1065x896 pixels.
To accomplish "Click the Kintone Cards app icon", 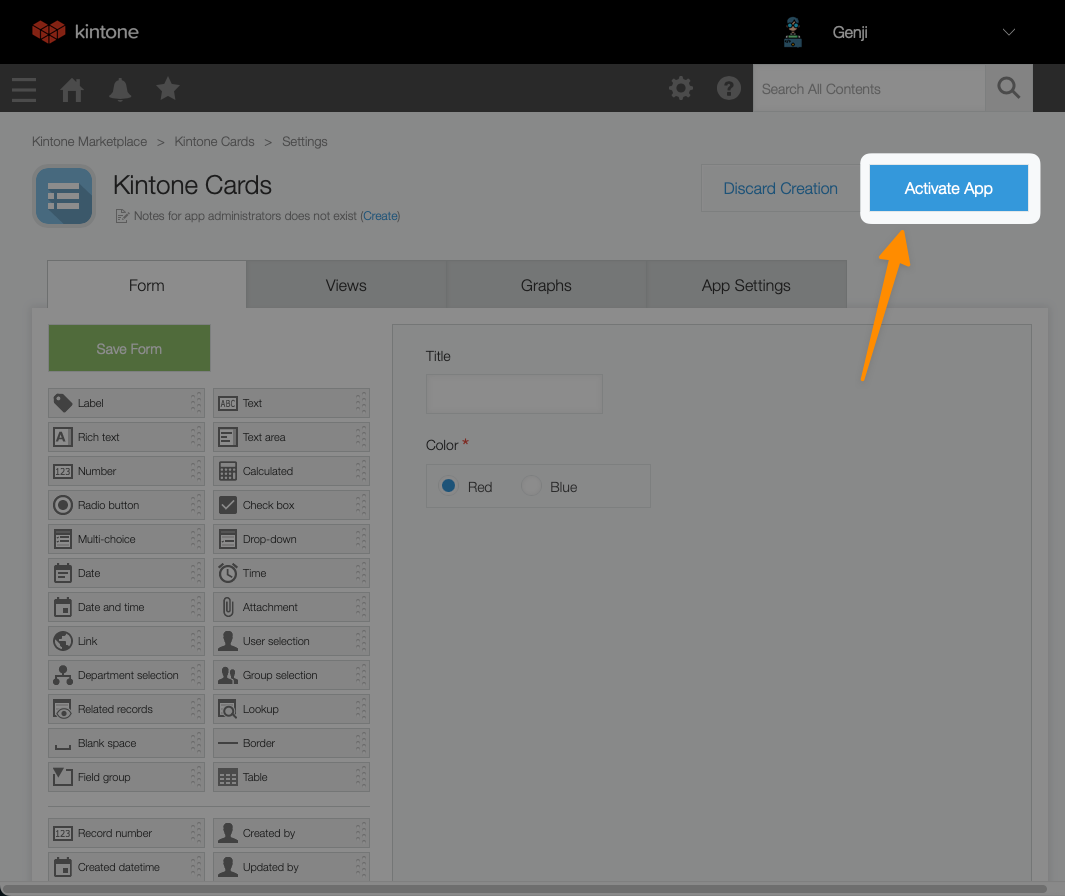I will 64,196.
